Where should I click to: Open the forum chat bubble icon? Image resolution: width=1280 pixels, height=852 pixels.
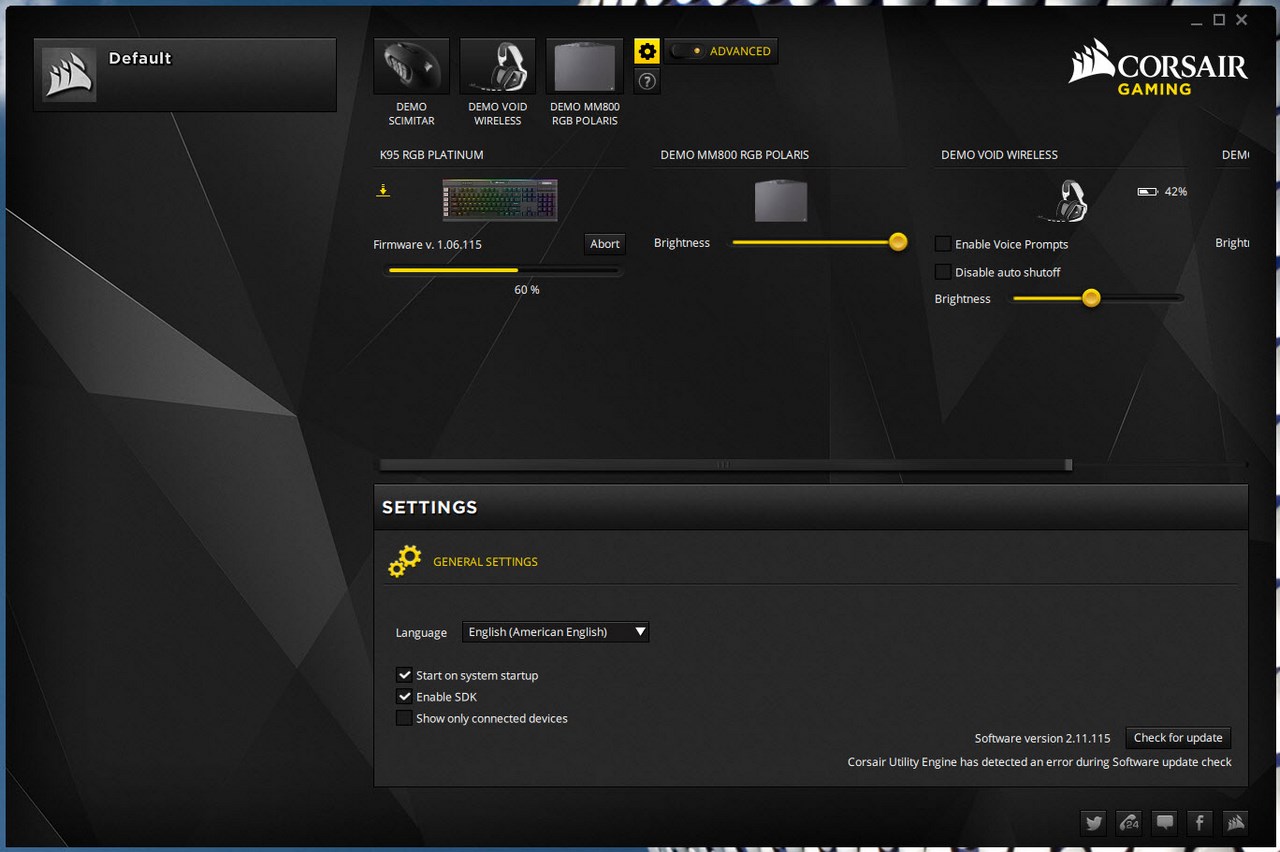[x=1164, y=823]
